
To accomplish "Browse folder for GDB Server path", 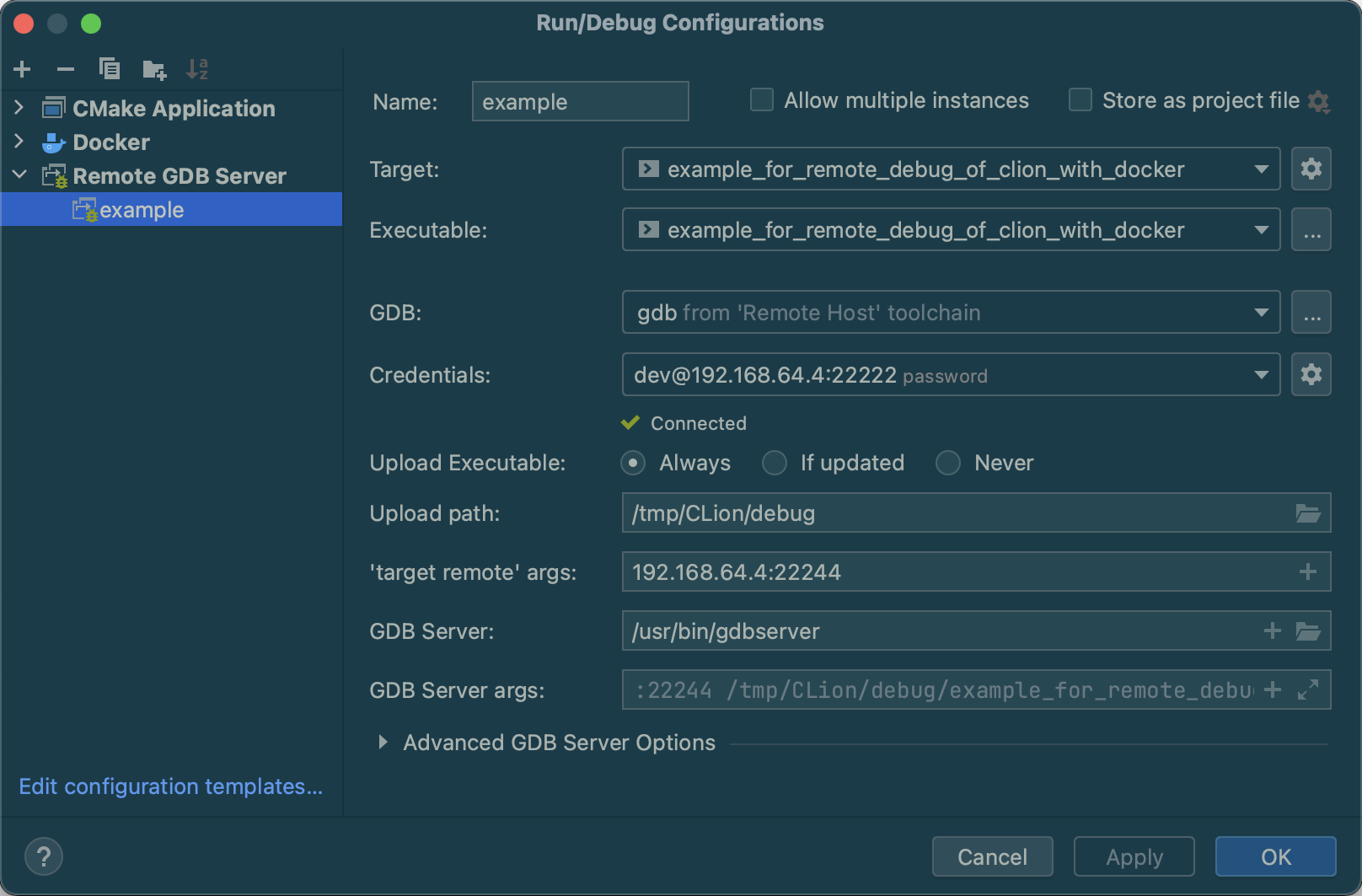I will point(1308,631).
